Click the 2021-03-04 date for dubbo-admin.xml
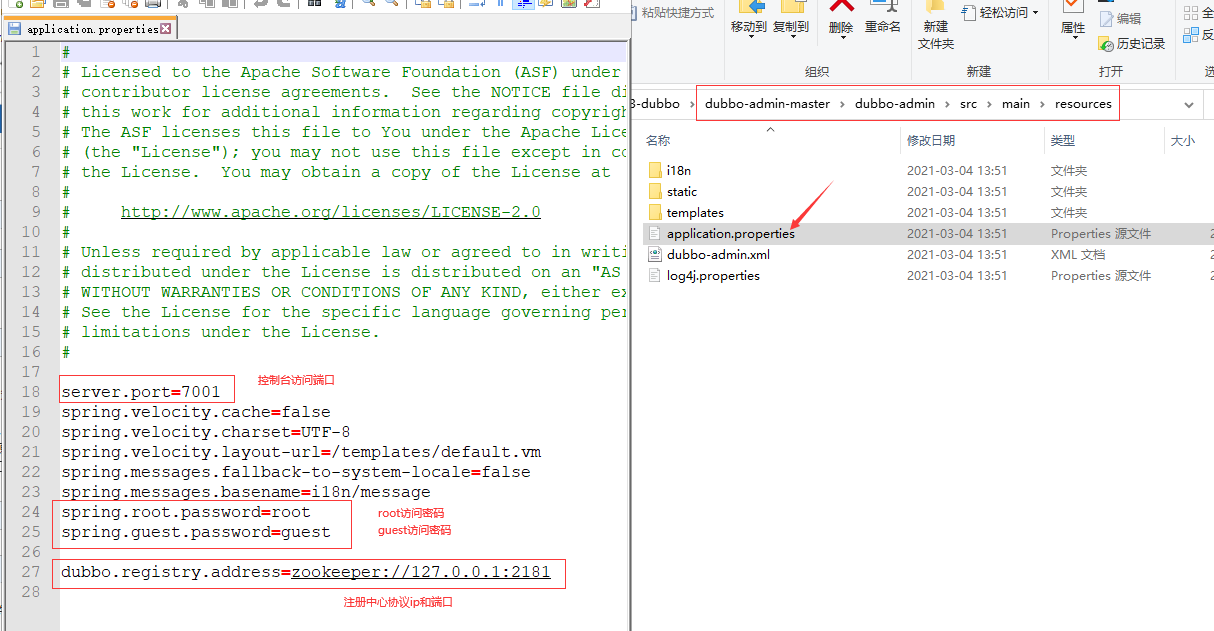 pos(957,254)
